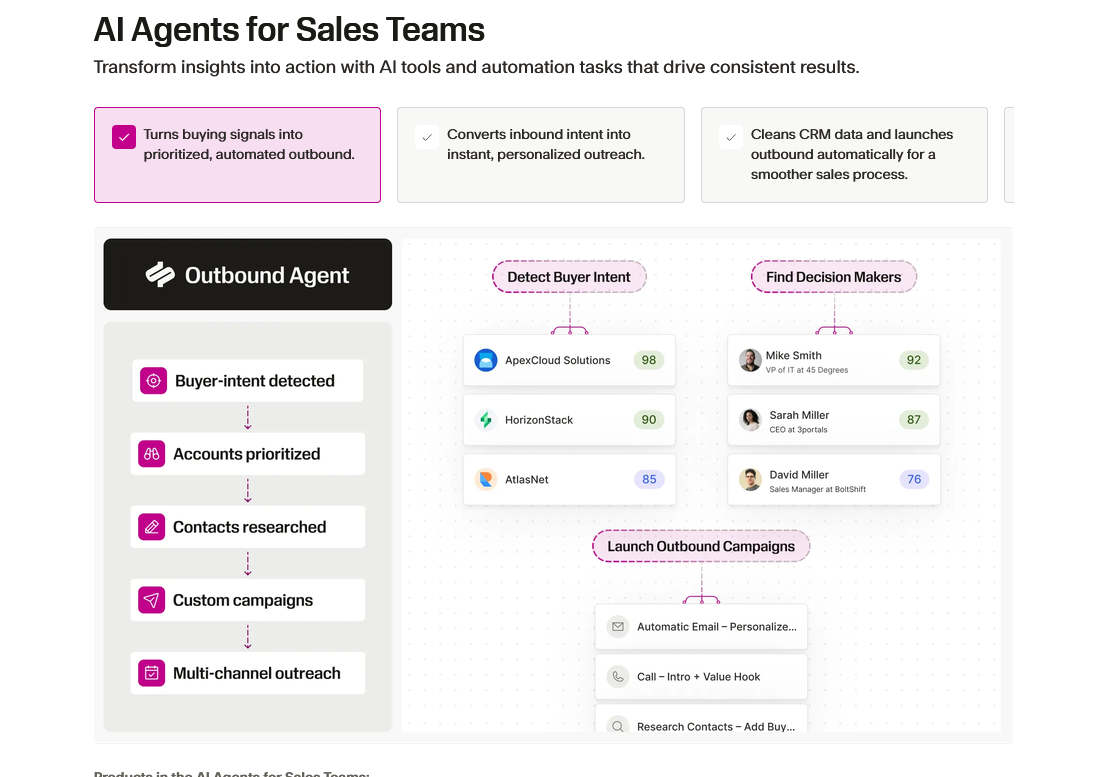Click the Custom campaigns paper plane icon

[x=152, y=600]
